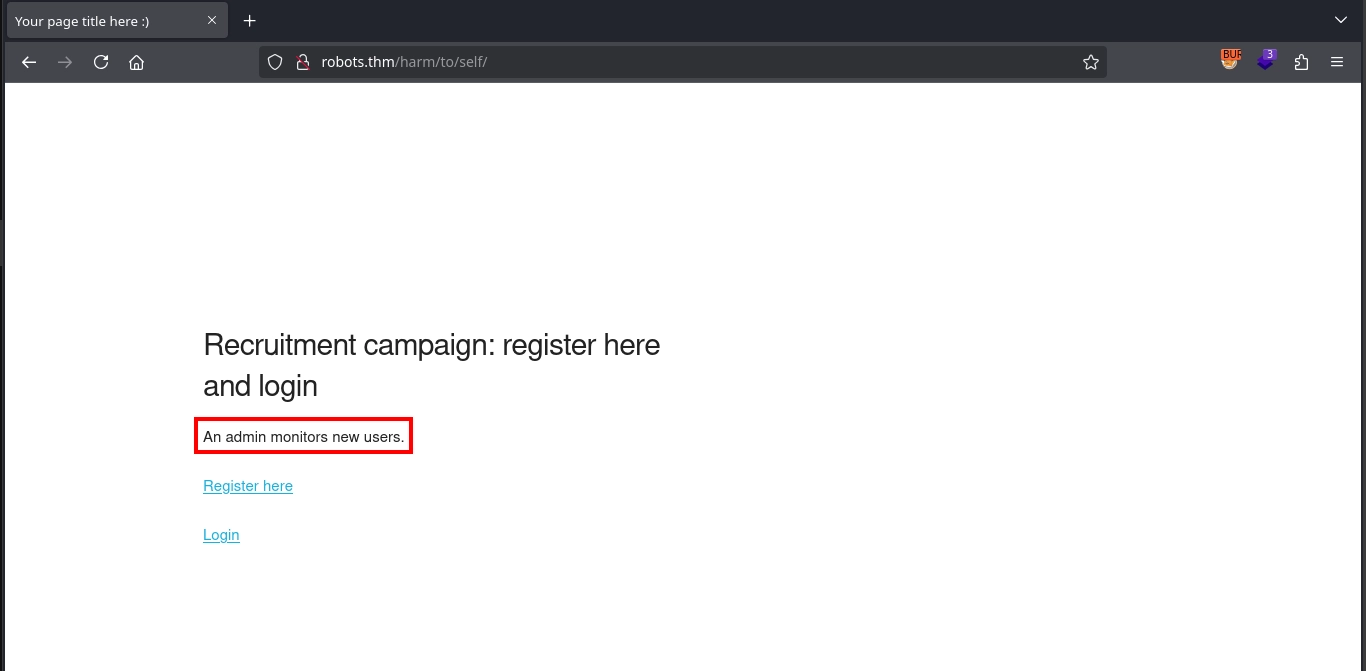
Task: Reload the current page
Action: (101, 62)
